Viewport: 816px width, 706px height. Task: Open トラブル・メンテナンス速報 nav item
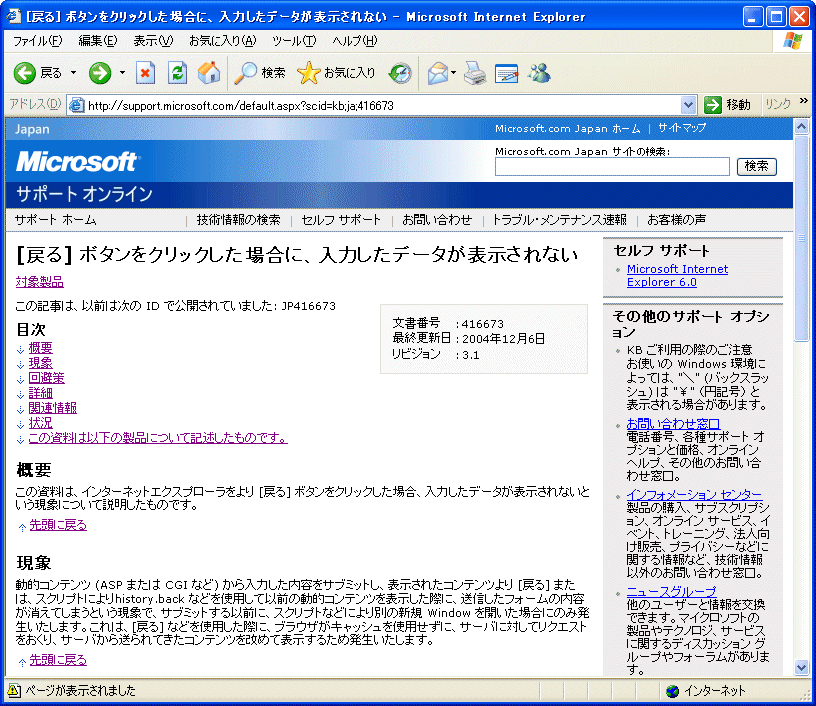pyautogui.click(x=559, y=220)
